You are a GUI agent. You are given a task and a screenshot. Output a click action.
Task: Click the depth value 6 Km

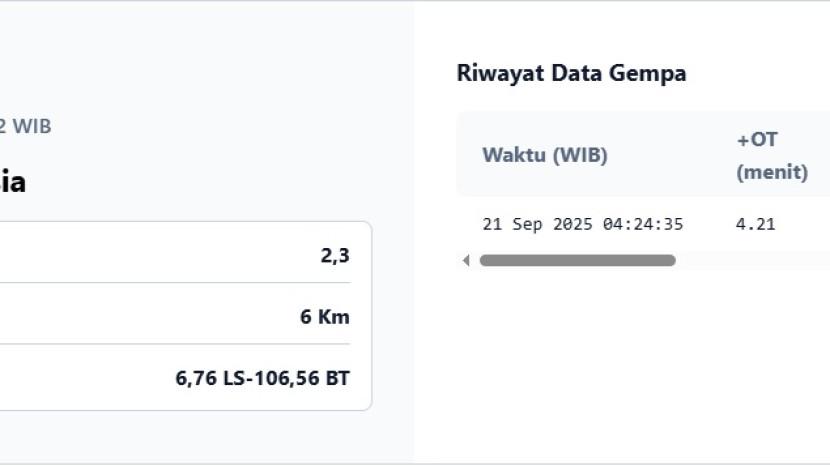tap(325, 317)
